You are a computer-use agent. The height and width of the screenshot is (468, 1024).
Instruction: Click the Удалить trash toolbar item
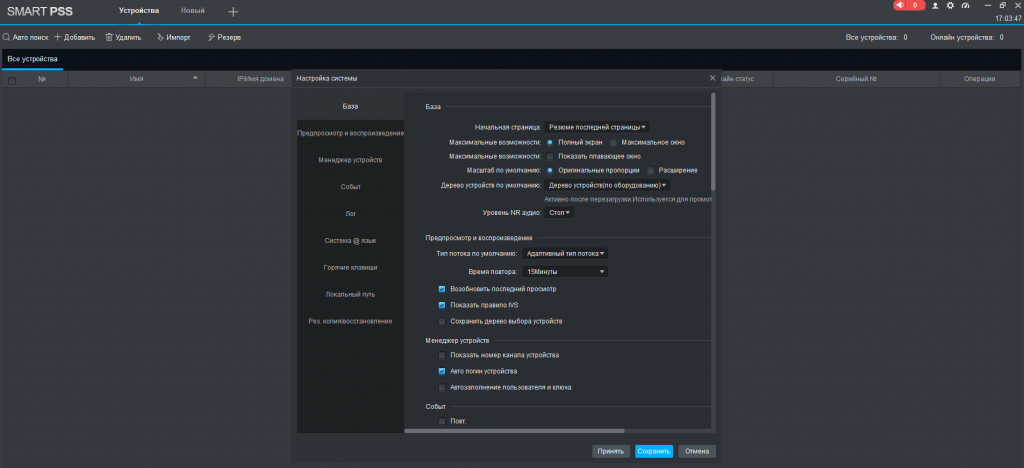click(123, 37)
